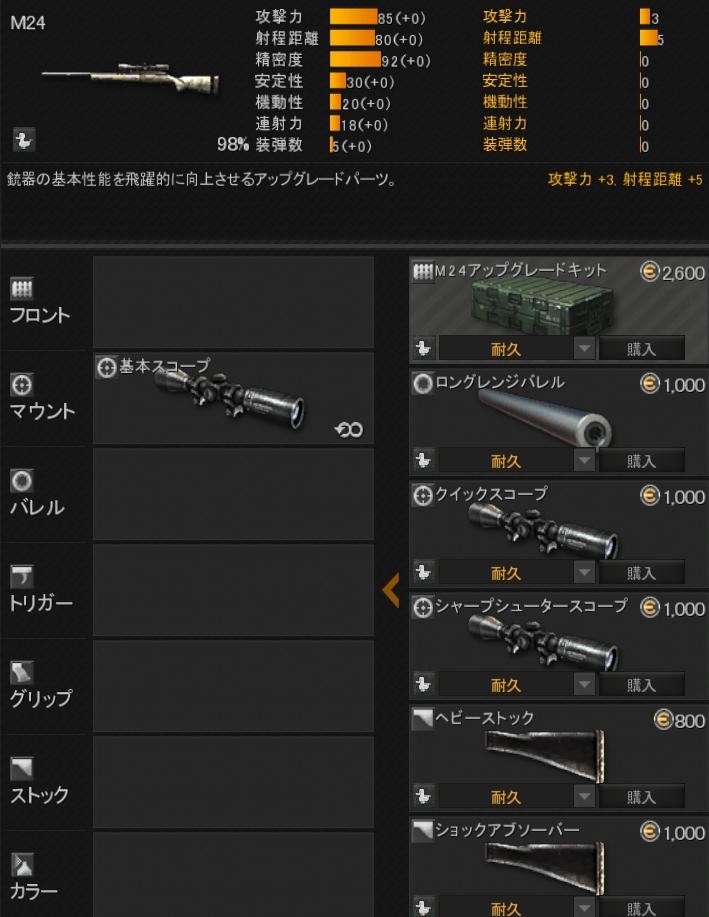The height and width of the screenshot is (917, 709).
Task: Select the バレル slot category icon
Action: [22, 481]
